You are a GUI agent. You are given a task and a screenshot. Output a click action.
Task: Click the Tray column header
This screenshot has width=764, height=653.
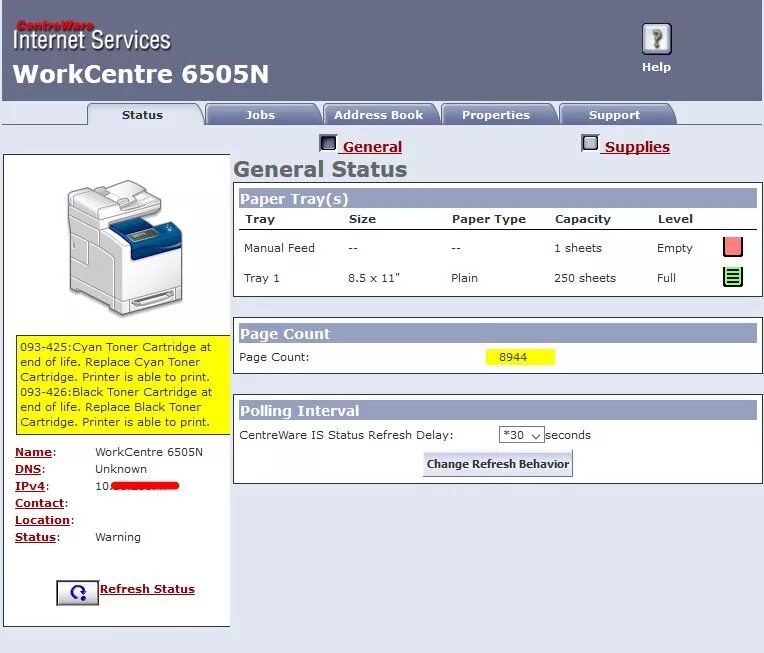(260, 219)
